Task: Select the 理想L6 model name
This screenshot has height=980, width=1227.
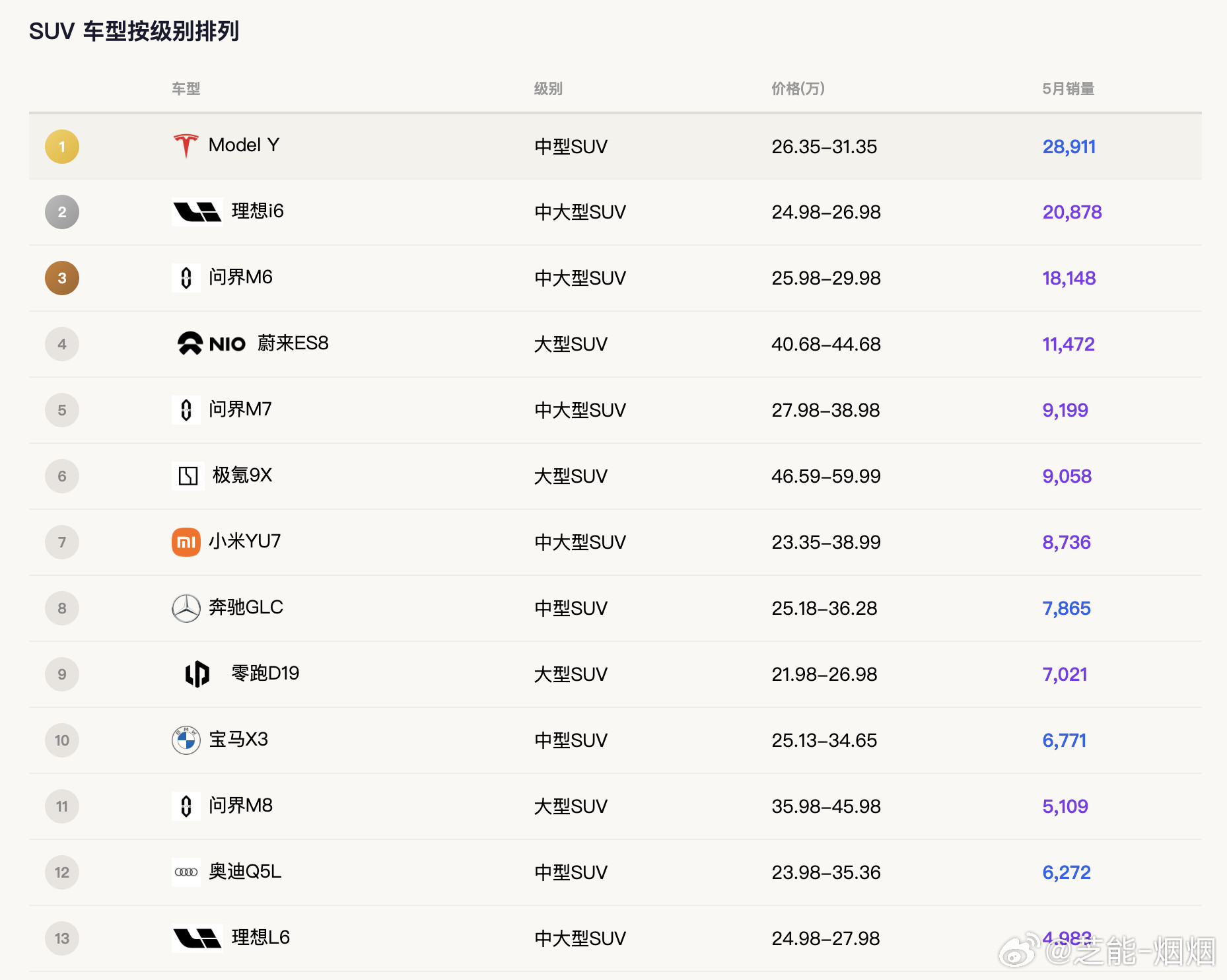Action: tap(261, 937)
